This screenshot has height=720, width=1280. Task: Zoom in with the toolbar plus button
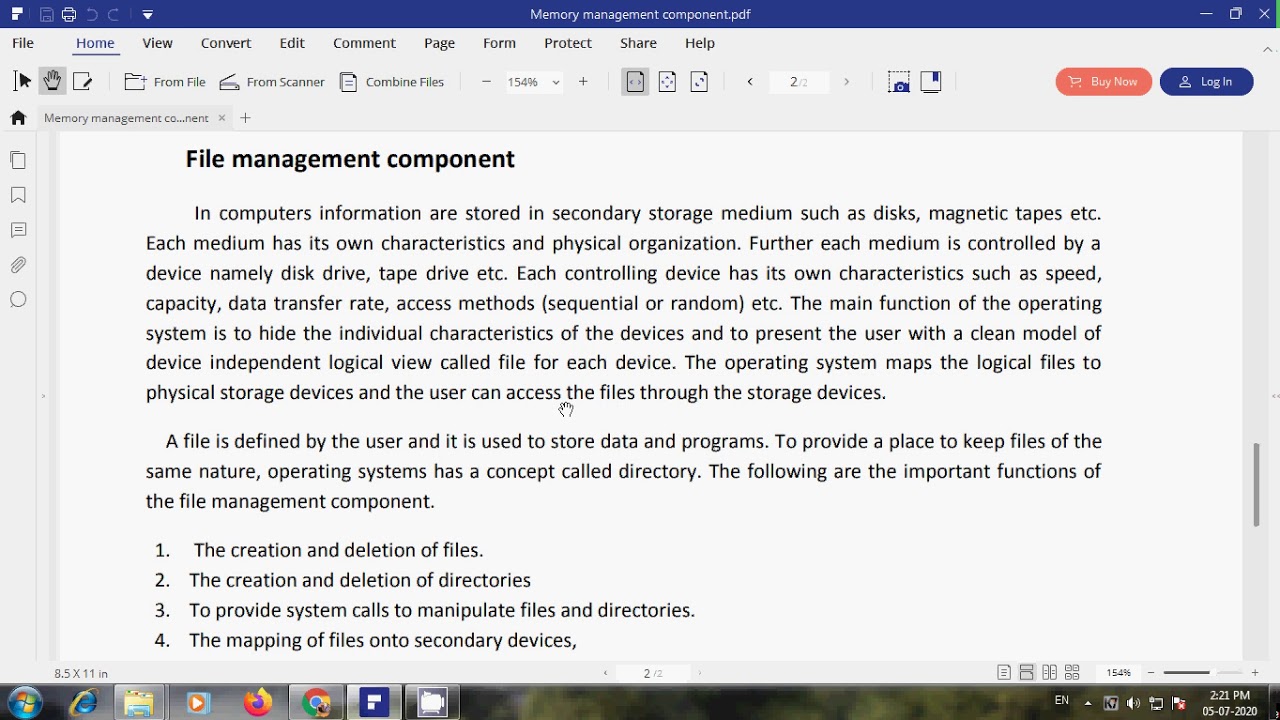583,82
